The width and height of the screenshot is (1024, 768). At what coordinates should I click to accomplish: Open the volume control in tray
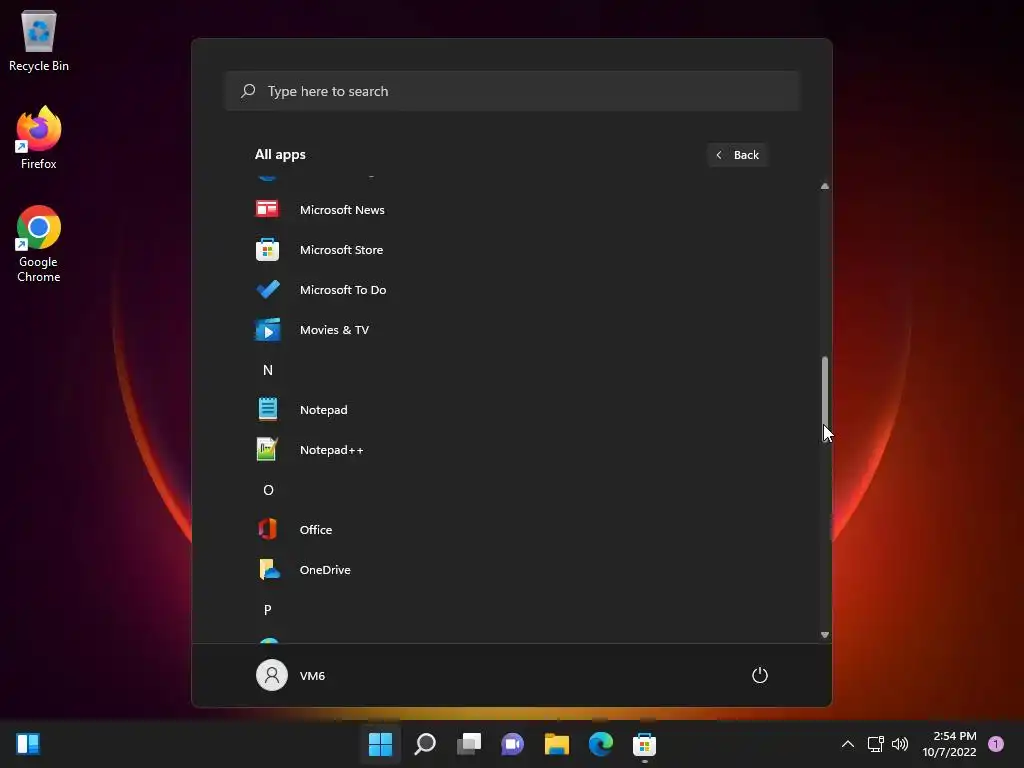point(900,744)
